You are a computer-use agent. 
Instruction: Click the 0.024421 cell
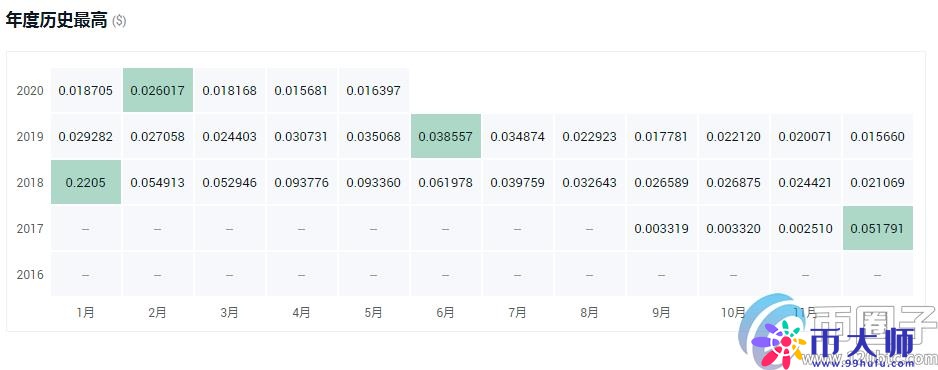[806, 183]
